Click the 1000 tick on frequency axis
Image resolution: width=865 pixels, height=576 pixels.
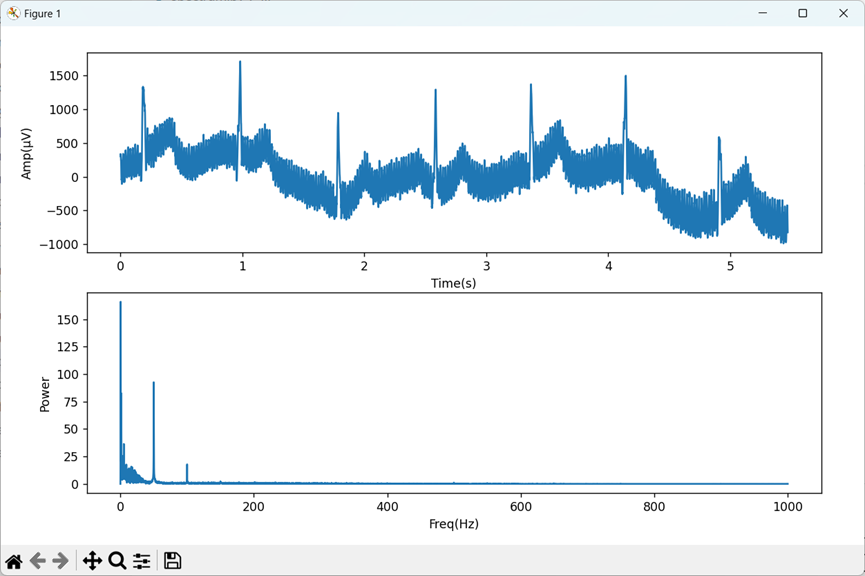pos(788,506)
